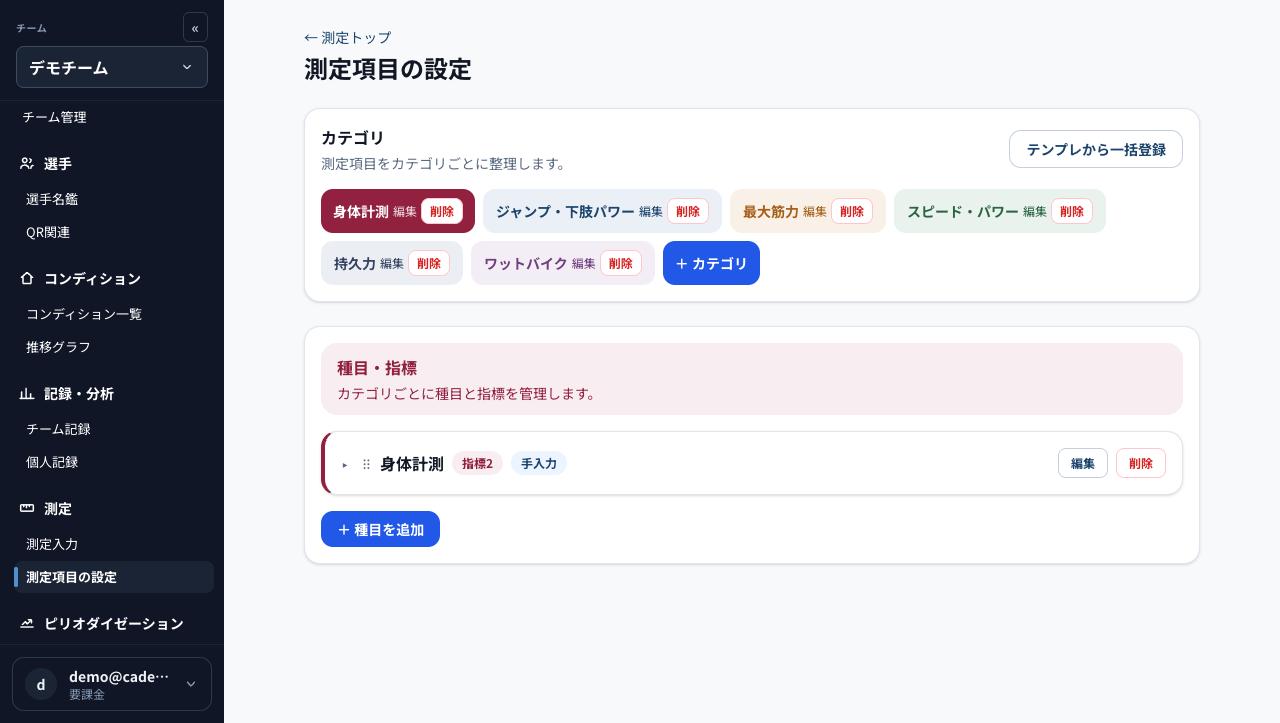Click the 測定 ruler icon in the sidebar
1280x723 pixels.
point(27,508)
